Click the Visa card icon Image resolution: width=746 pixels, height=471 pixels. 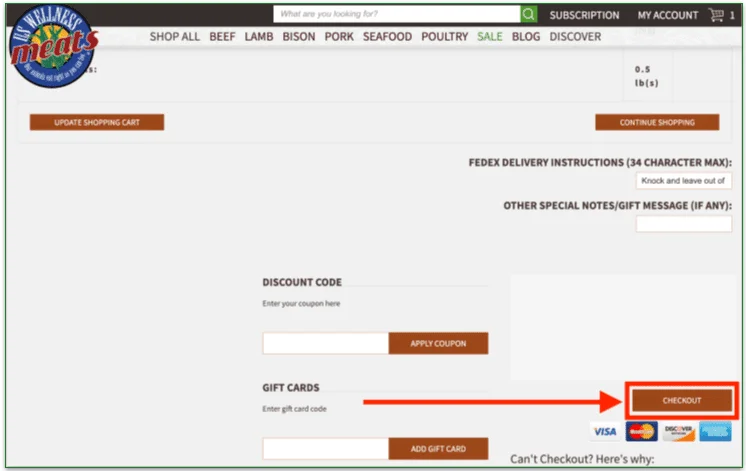coord(604,432)
